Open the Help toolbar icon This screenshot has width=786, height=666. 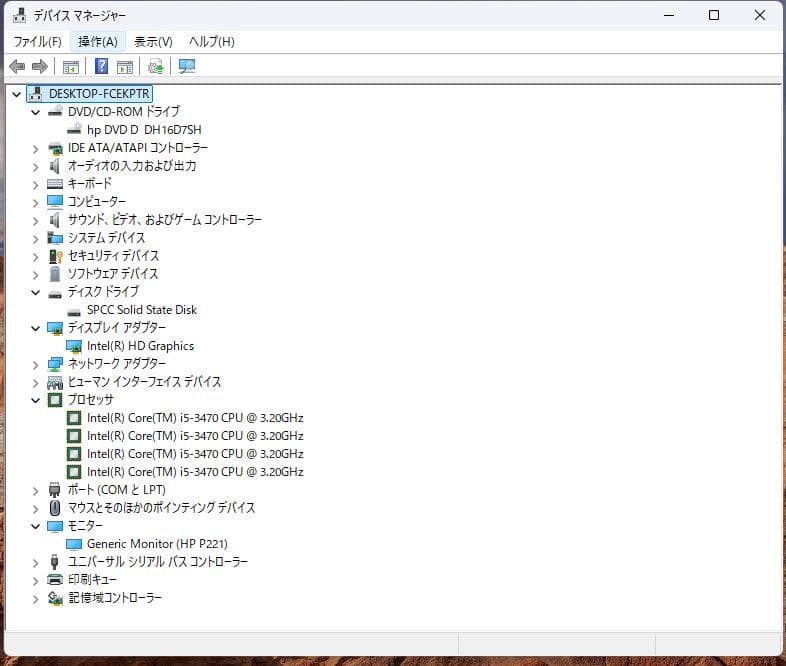point(102,66)
